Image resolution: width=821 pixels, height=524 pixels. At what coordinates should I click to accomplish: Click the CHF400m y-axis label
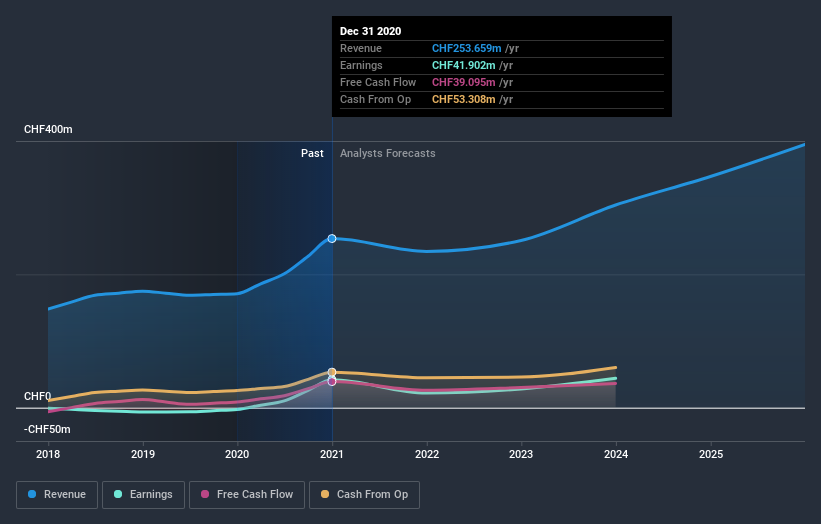tap(48, 129)
